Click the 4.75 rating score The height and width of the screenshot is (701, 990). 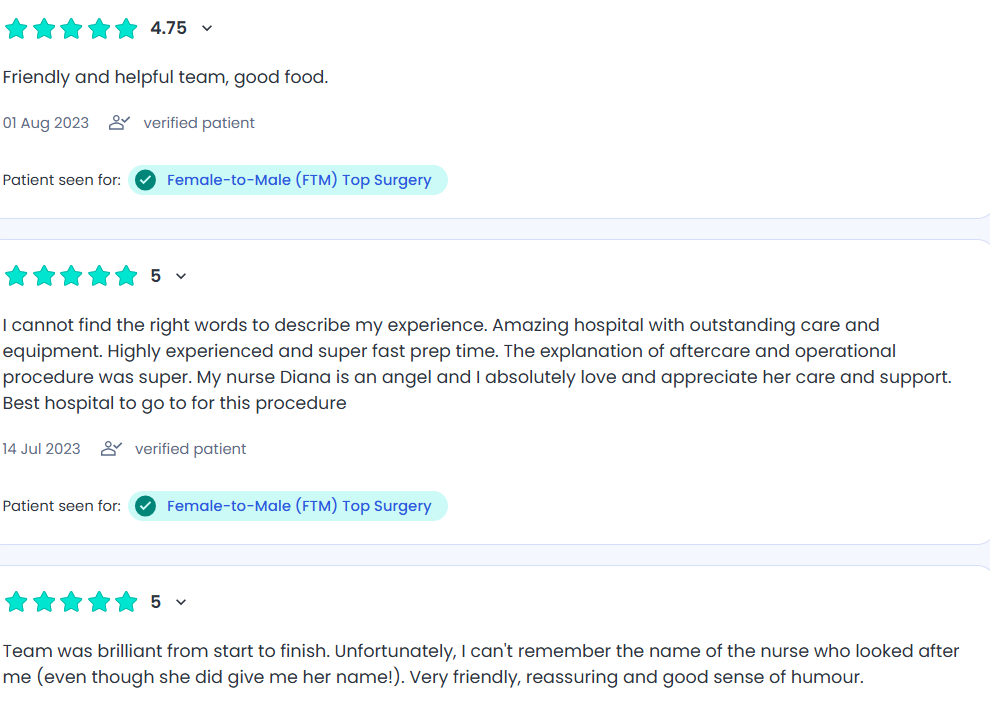click(x=168, y=29)
